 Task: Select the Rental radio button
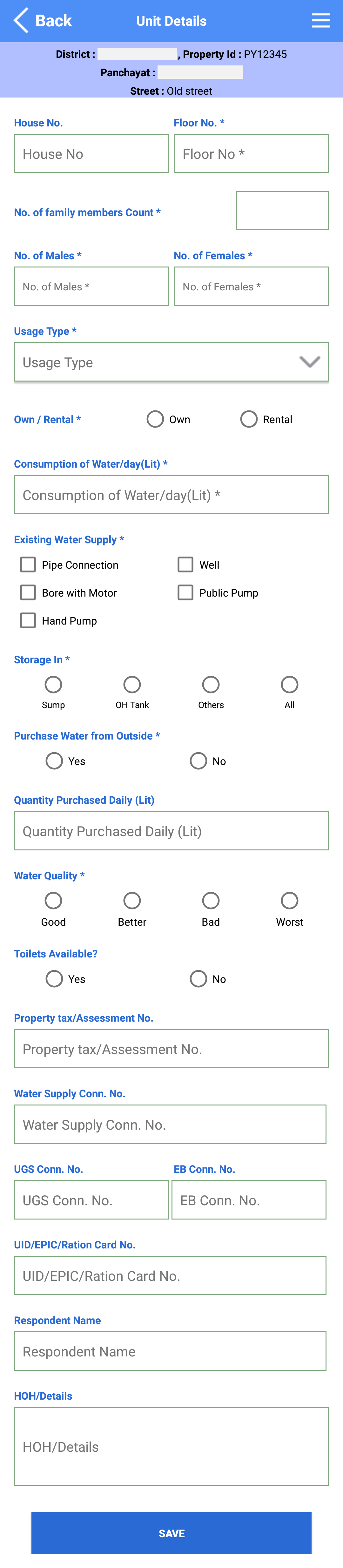[x=249, y=419]
